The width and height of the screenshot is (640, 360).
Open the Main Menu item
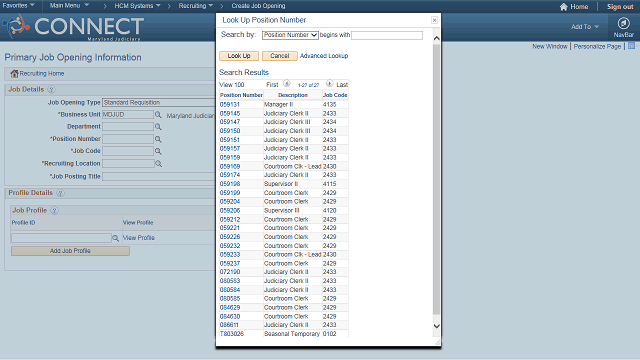pos(69,6)
